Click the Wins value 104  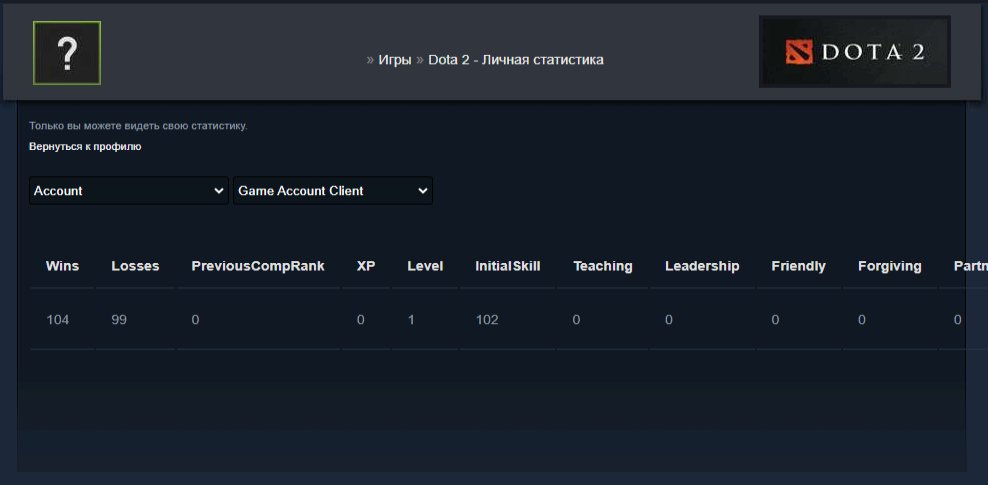pos(58,320)
